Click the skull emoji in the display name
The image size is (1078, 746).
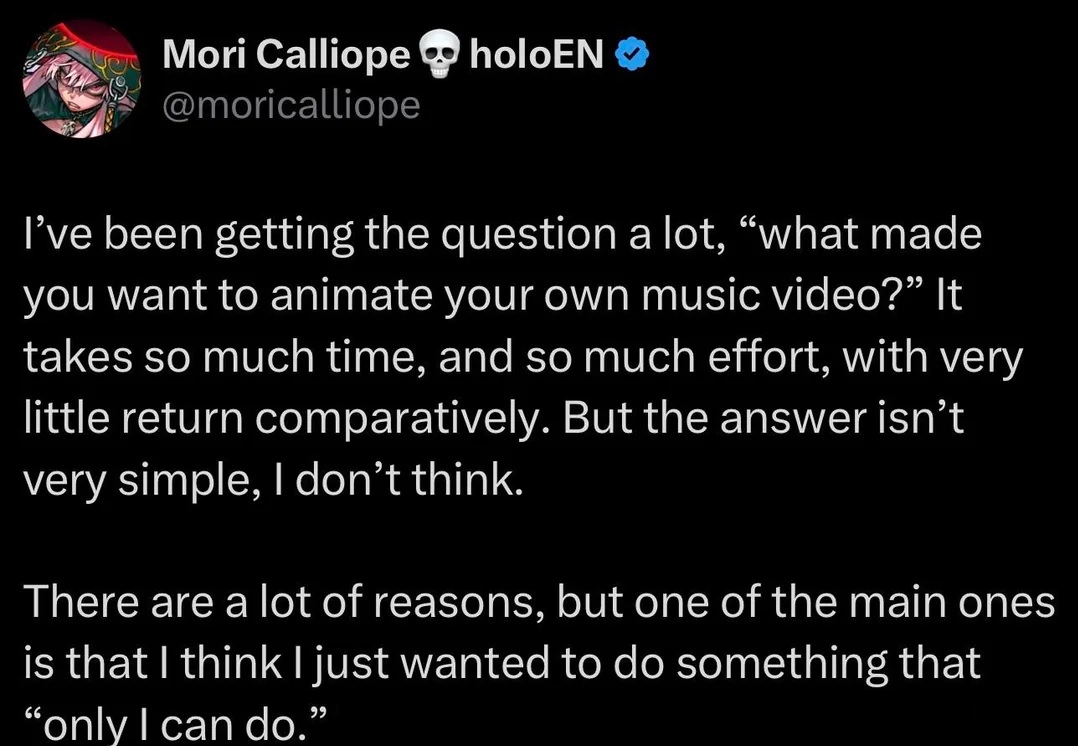pyautogui.click(x=439, y=56)
